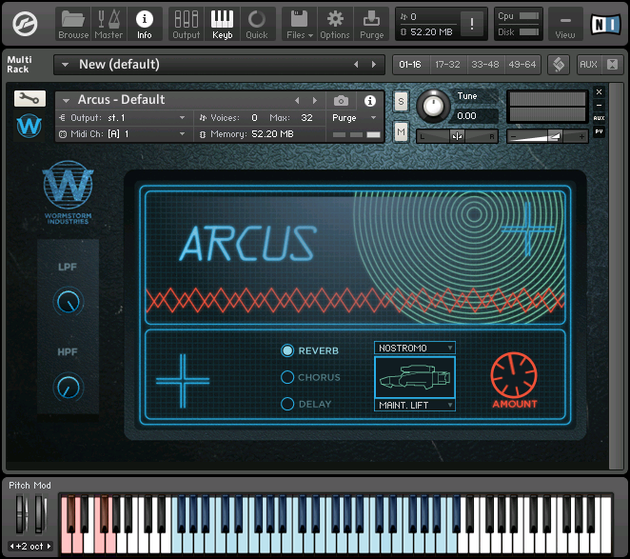Toggle the Info pane
Image resolution: width=630 pixels, height=559 pixels.
point(144,24)
